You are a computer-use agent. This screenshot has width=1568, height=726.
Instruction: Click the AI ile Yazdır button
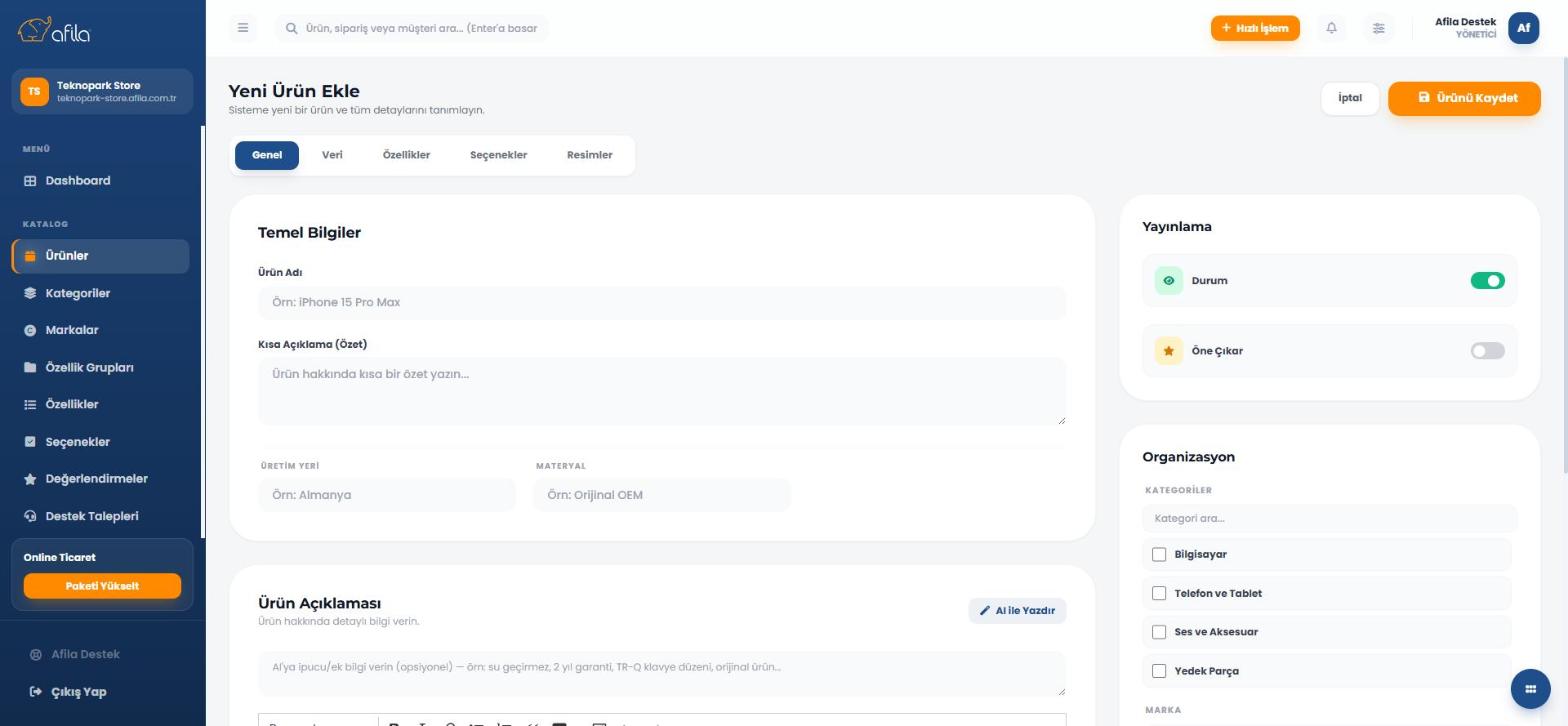pos(1017,611)
